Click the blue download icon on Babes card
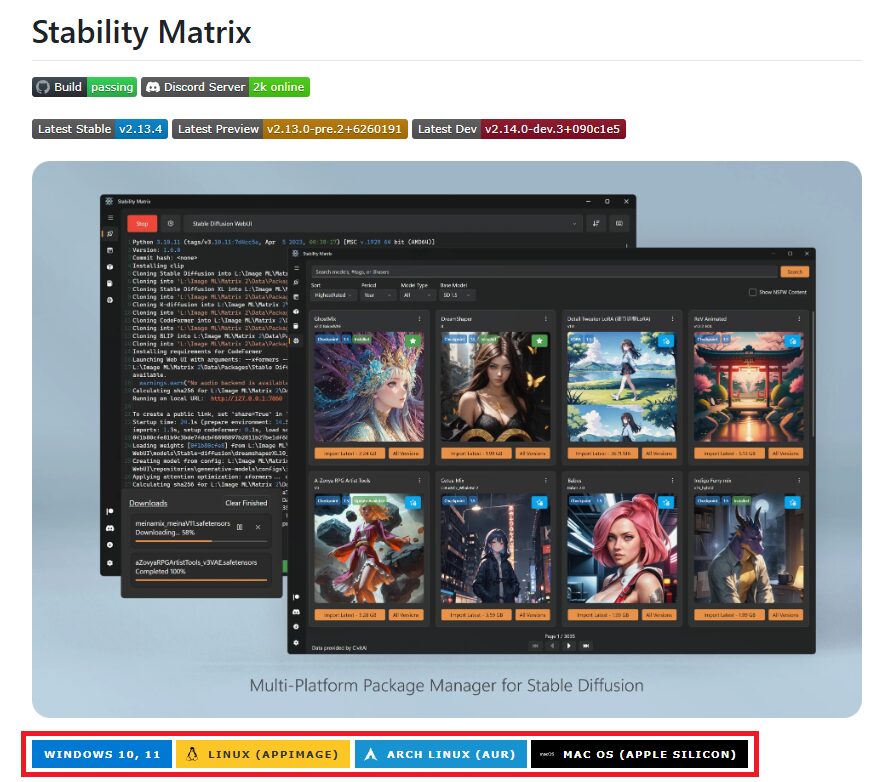Viewport: 890px width, 782px height. pyautogui.click(x=666, y=503)
